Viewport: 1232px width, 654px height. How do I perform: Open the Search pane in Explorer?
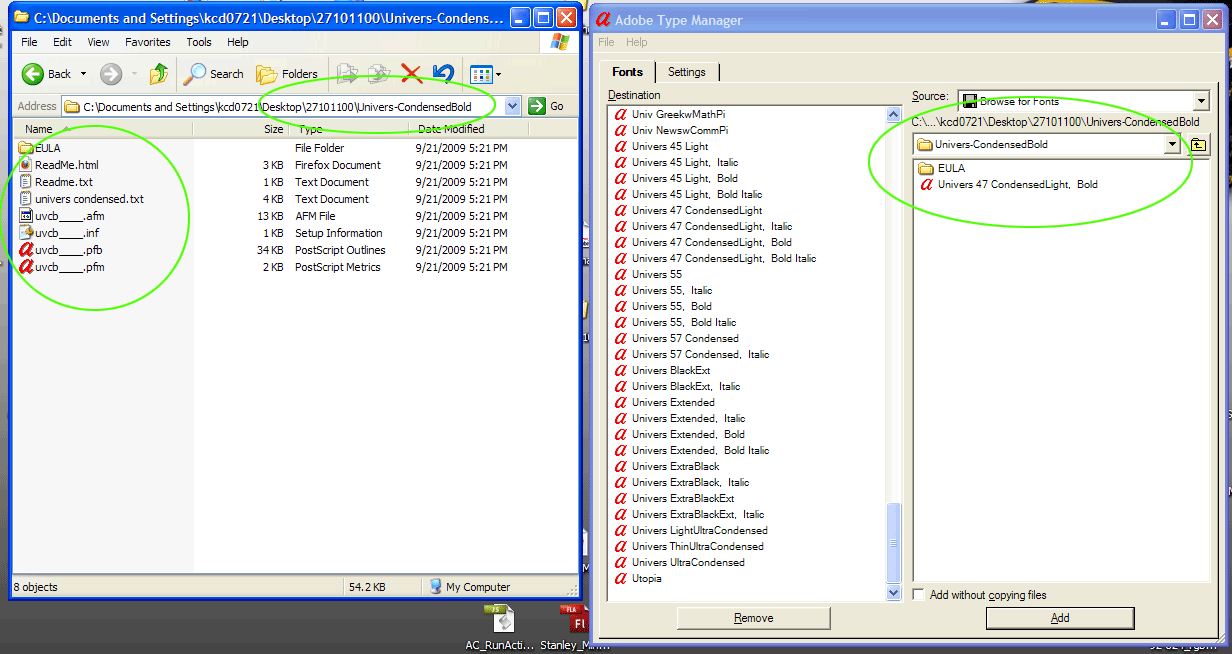(213, 74)
